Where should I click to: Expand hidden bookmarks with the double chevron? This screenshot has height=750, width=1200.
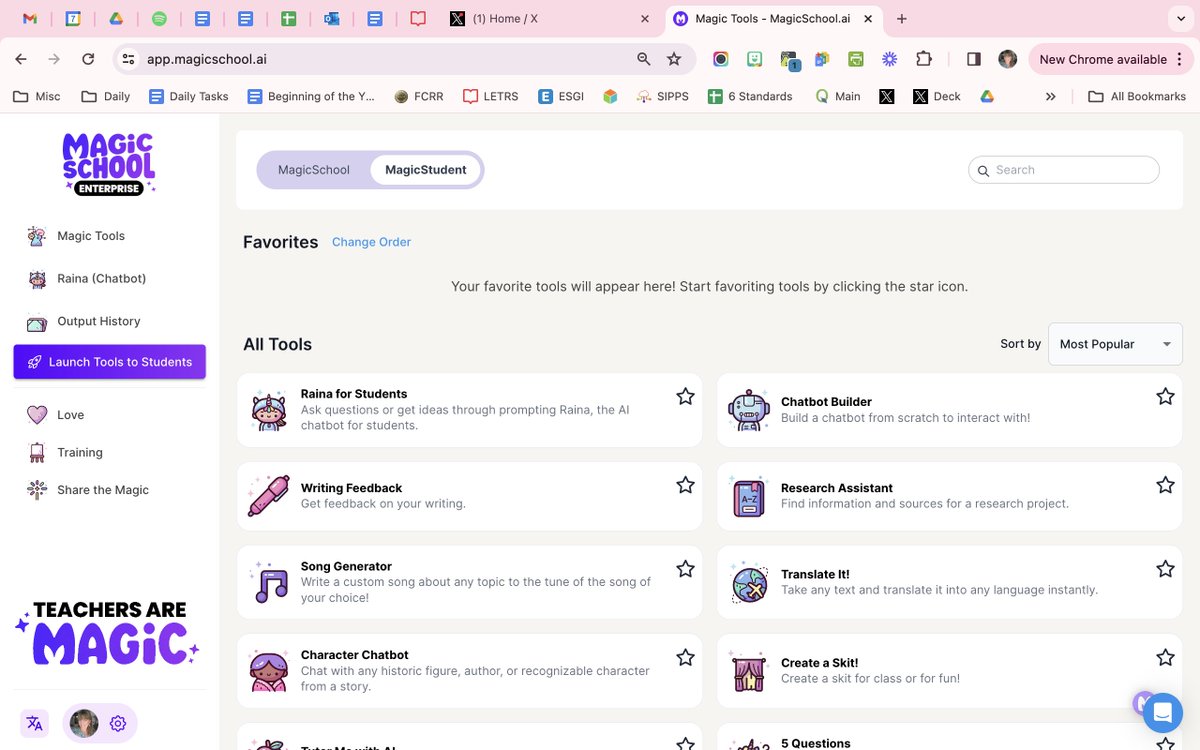pyautogui.click(x=1050, y=97)
